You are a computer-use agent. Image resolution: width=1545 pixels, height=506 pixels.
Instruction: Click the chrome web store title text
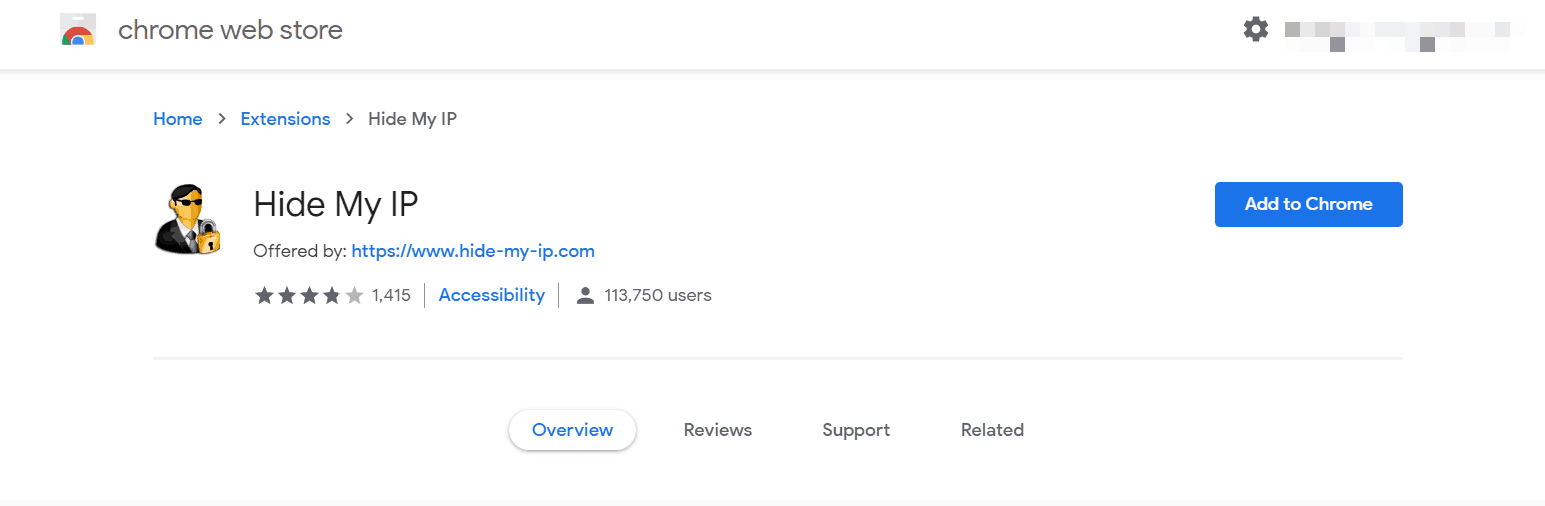click(x=230, y=30)
